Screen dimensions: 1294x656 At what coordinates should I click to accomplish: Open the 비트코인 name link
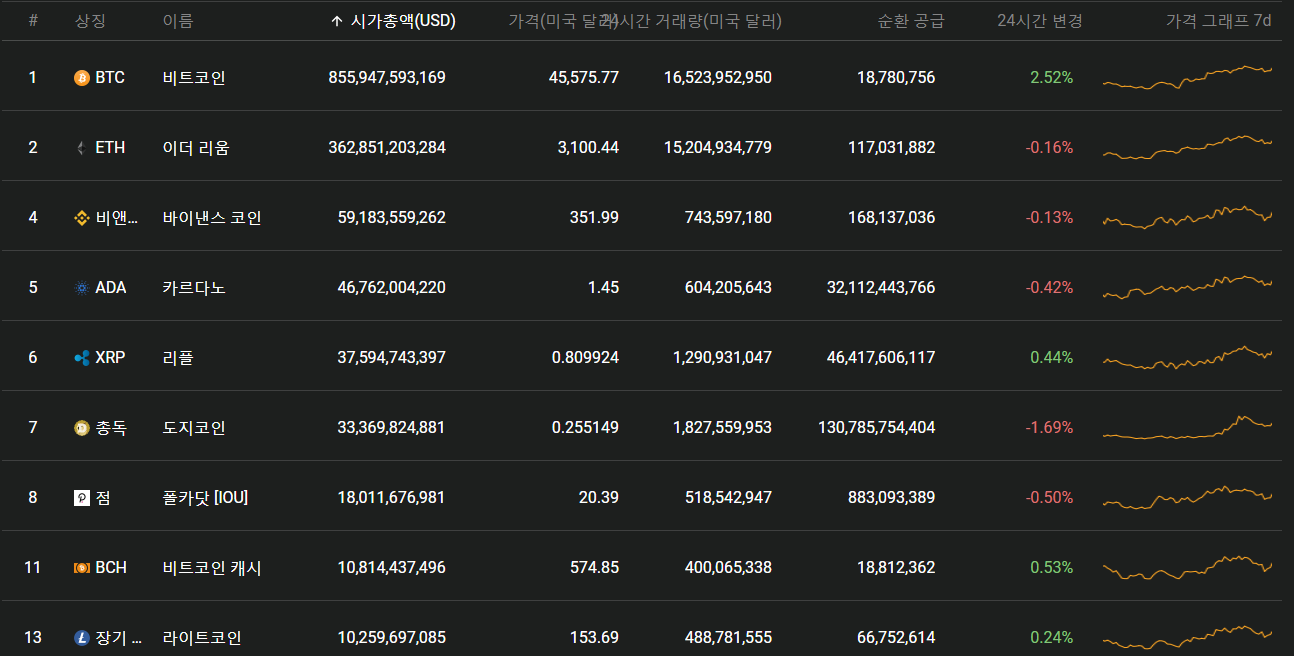click(x=194, y=77)
